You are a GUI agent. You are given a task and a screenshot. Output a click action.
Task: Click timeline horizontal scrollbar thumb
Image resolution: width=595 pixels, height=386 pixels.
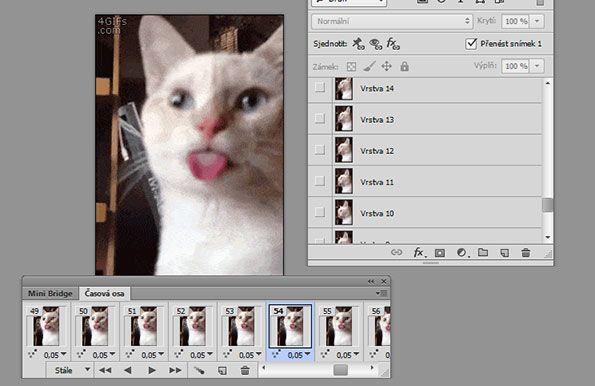[340, 370]
